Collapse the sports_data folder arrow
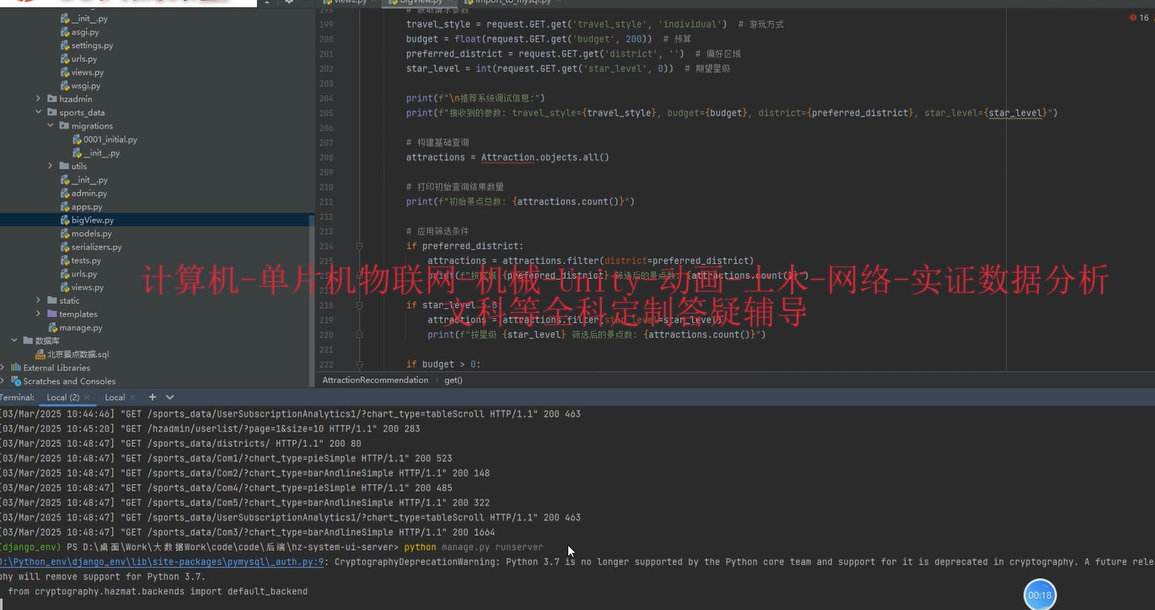The height and width of the screenshot is (610, 1155). pyautogui.click(x=38, y=112)
